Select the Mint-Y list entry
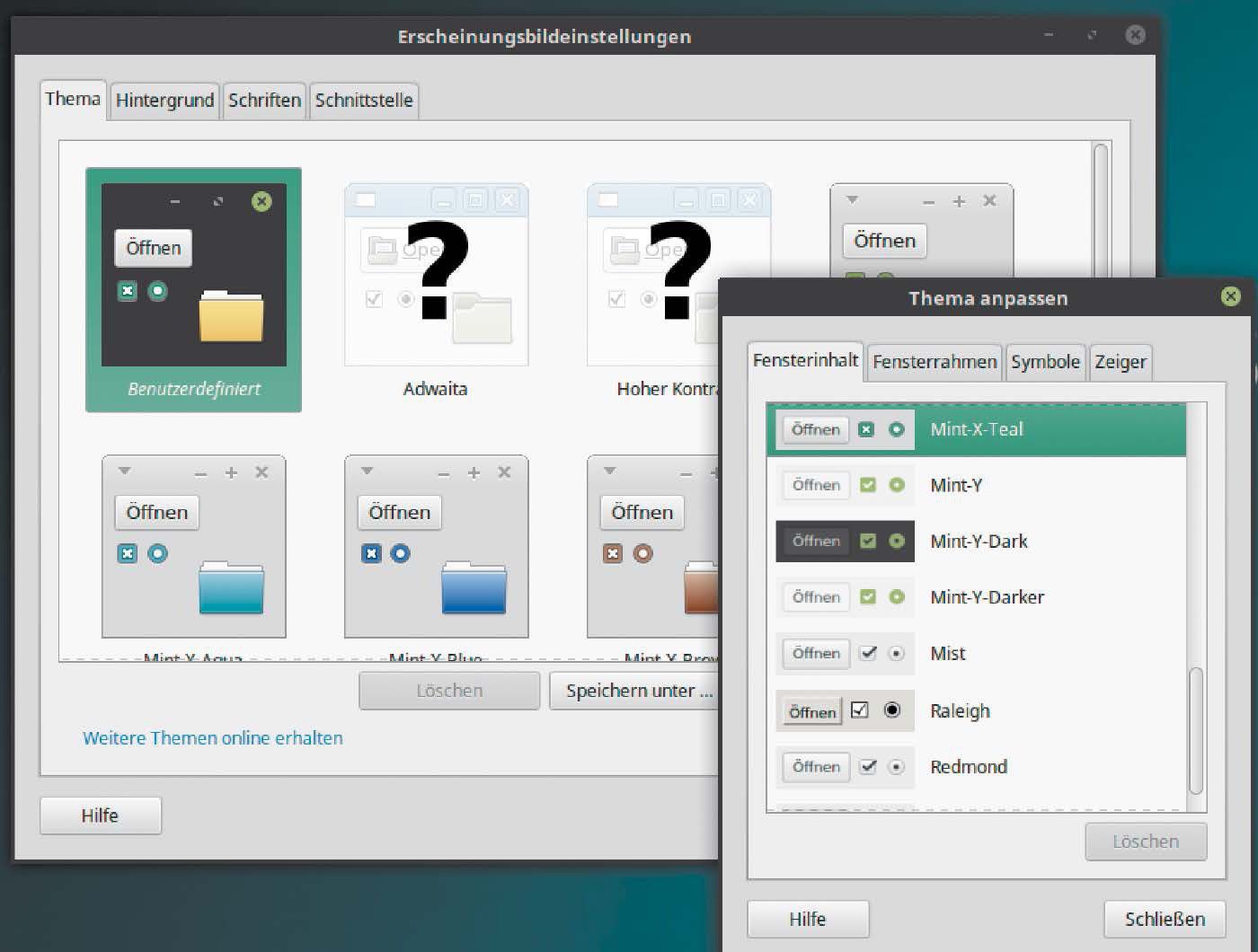Viewport: 1258px width, 952px height. pyautogui.click(x=977, y=485)
